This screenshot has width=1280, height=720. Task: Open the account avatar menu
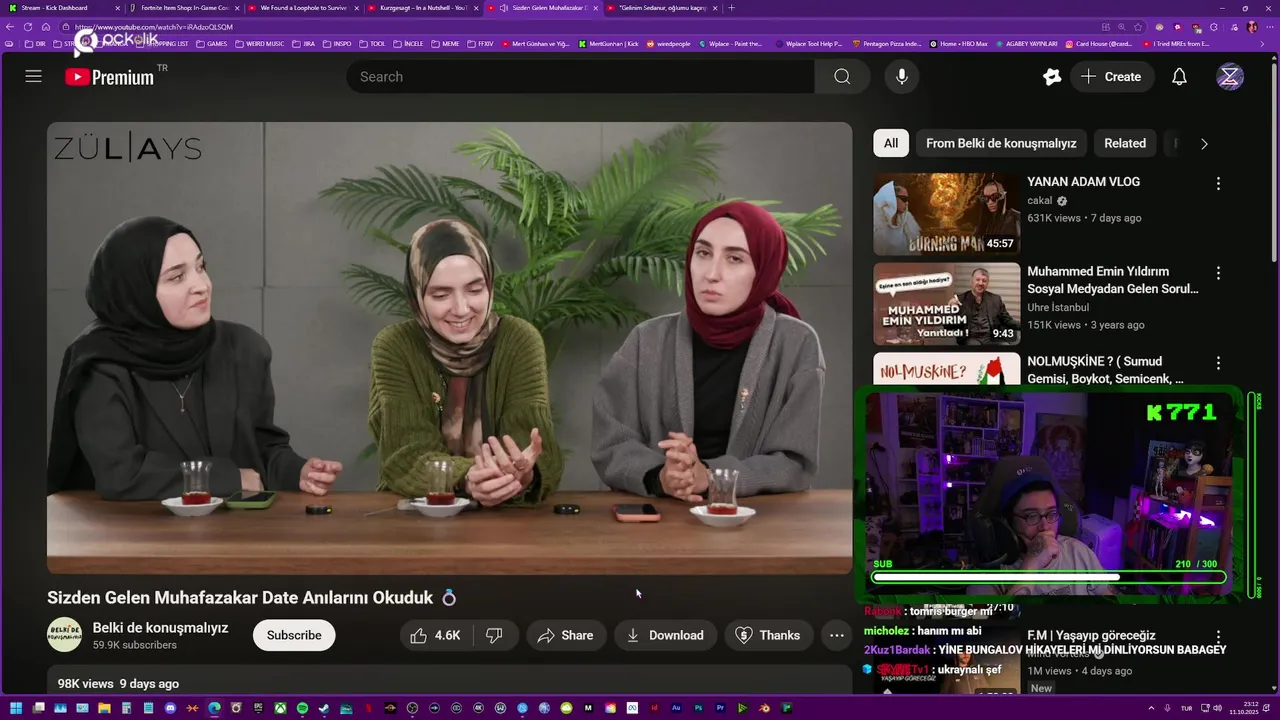click(x=1230, y=77)
